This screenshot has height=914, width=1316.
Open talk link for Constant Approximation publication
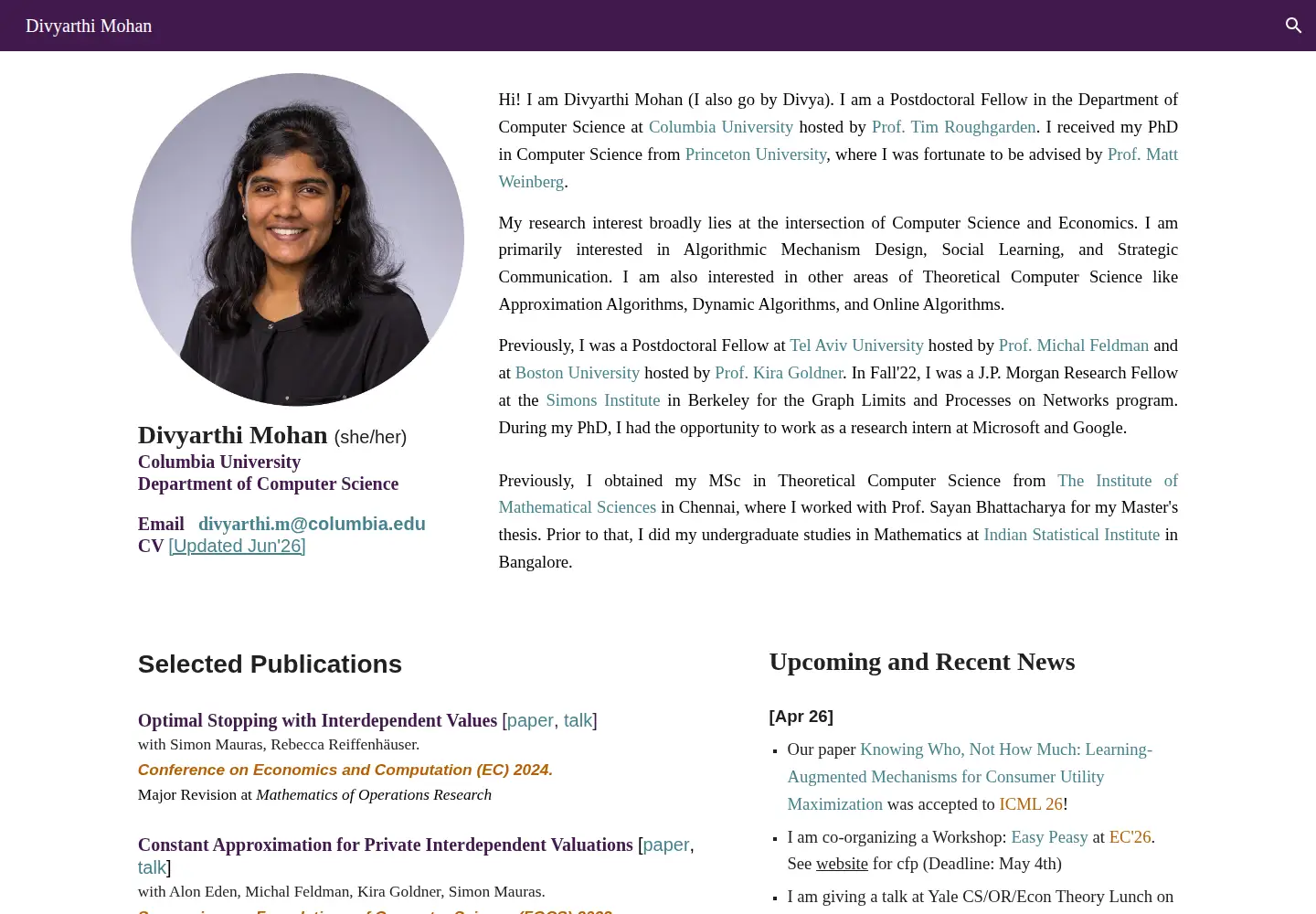[x=152, y=867]
